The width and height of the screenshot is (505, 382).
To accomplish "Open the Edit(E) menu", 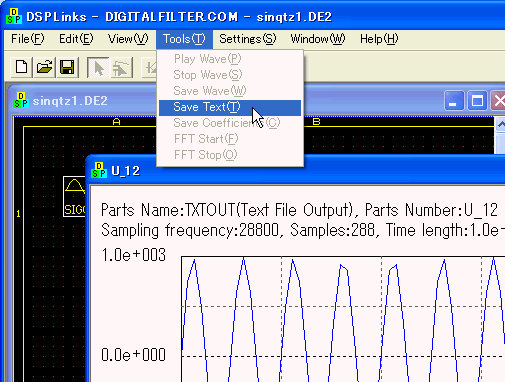I will 76,39.
